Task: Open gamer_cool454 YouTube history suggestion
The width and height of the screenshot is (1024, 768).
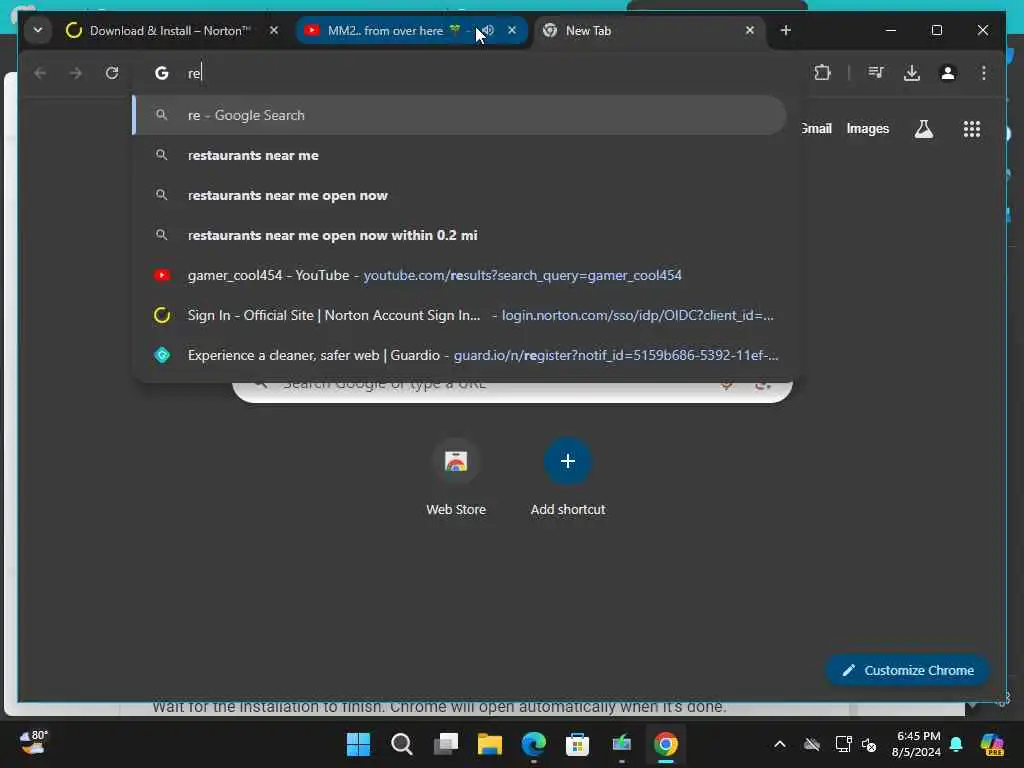Action: pyautogui.click(x=459, y=275)
